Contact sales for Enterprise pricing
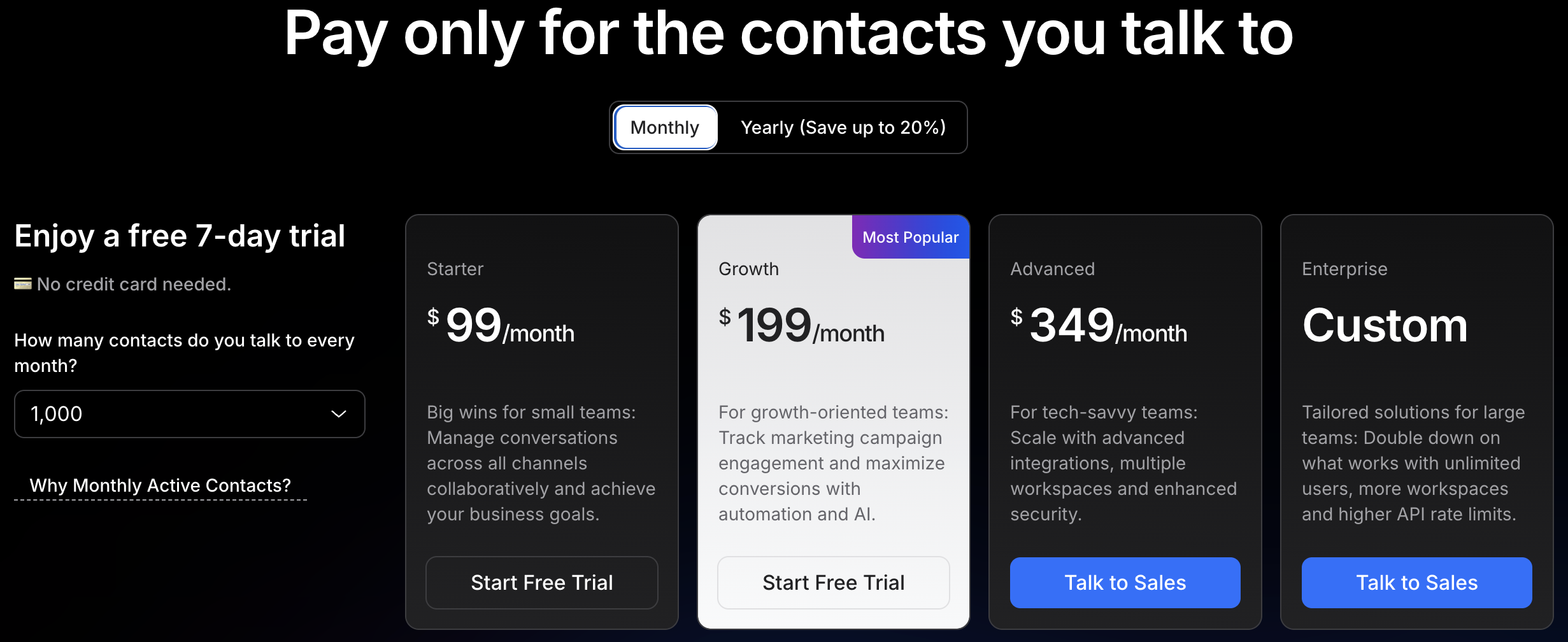 click(x=1416, y=582)
